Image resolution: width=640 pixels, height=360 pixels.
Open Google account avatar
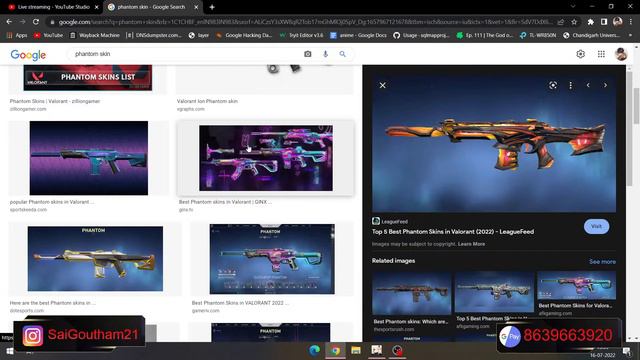(x=621, y=54)
